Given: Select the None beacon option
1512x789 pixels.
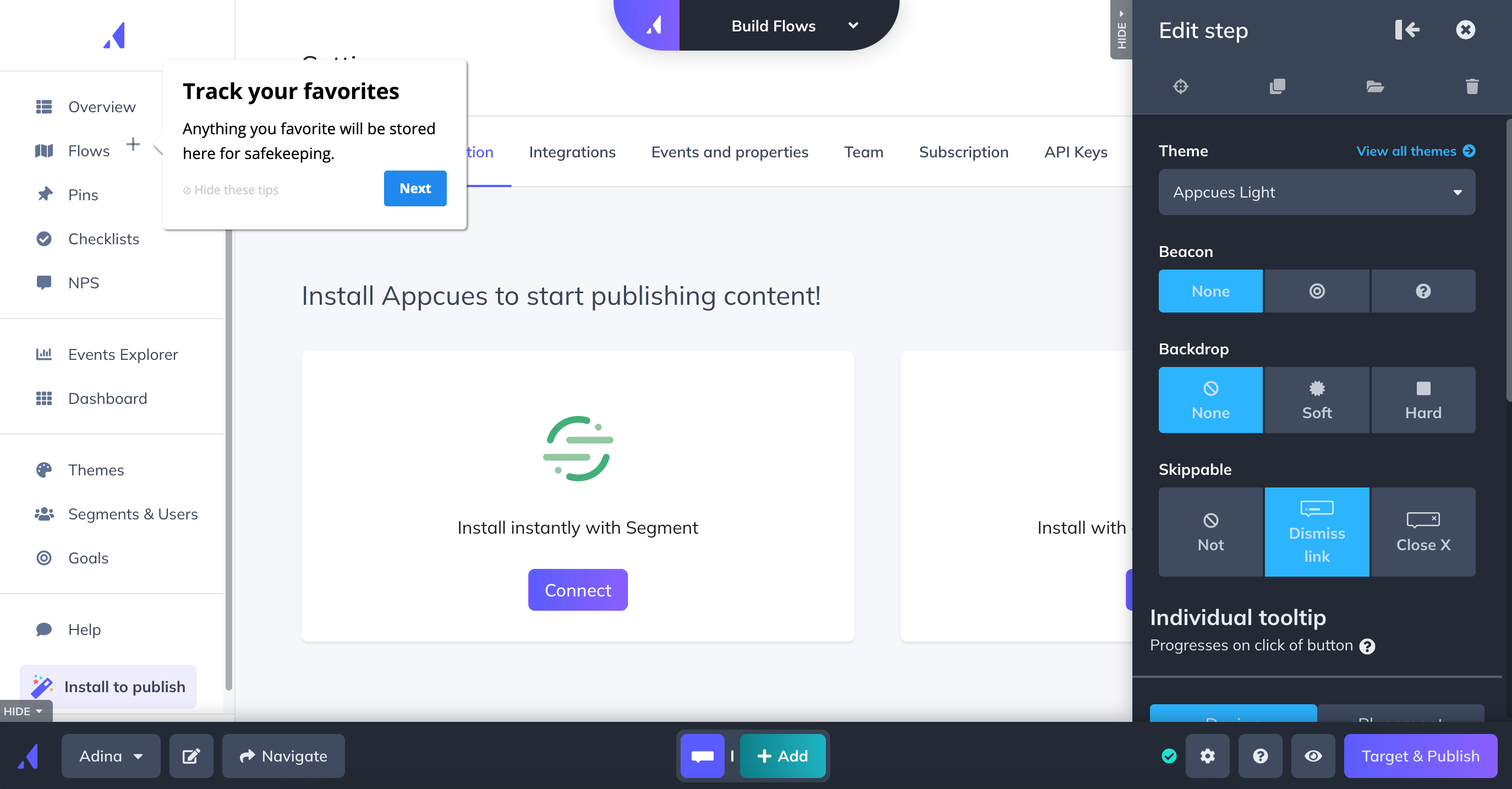Looking at the screenshot, I should (x=1211, y=291).
